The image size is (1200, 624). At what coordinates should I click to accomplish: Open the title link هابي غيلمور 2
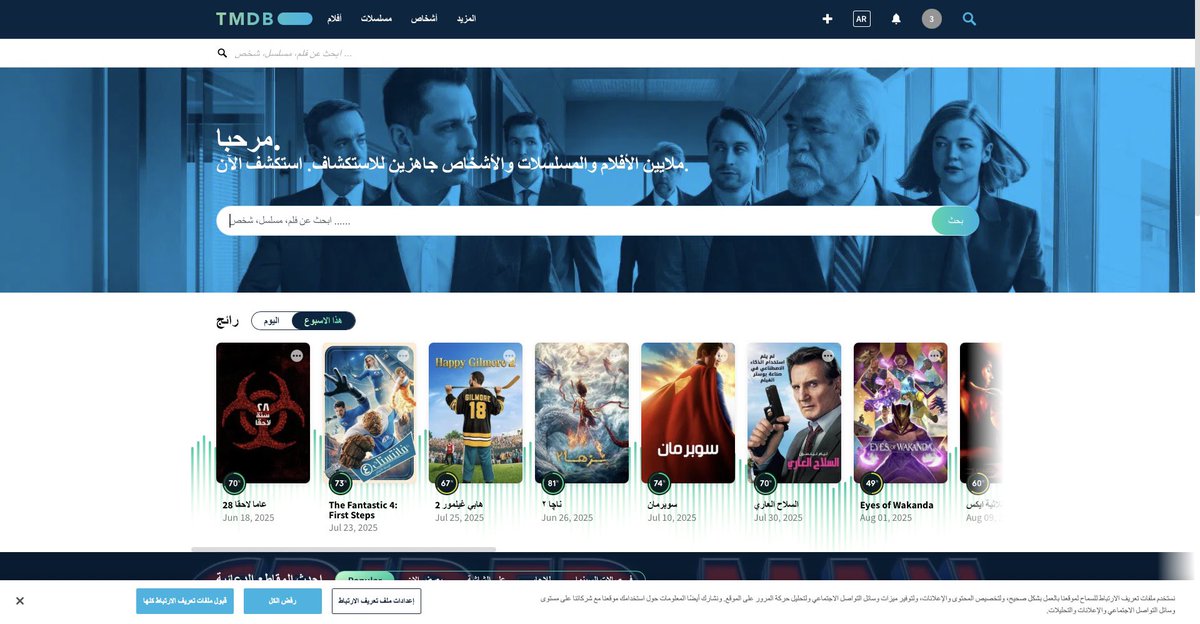(x=459, y=505)
